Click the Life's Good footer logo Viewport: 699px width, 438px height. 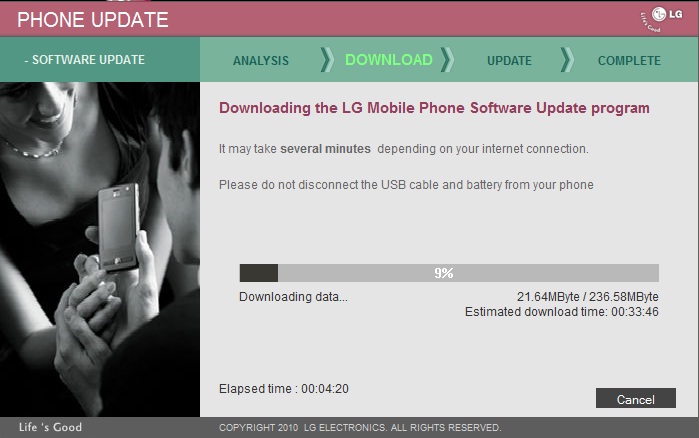click(50, 427)
